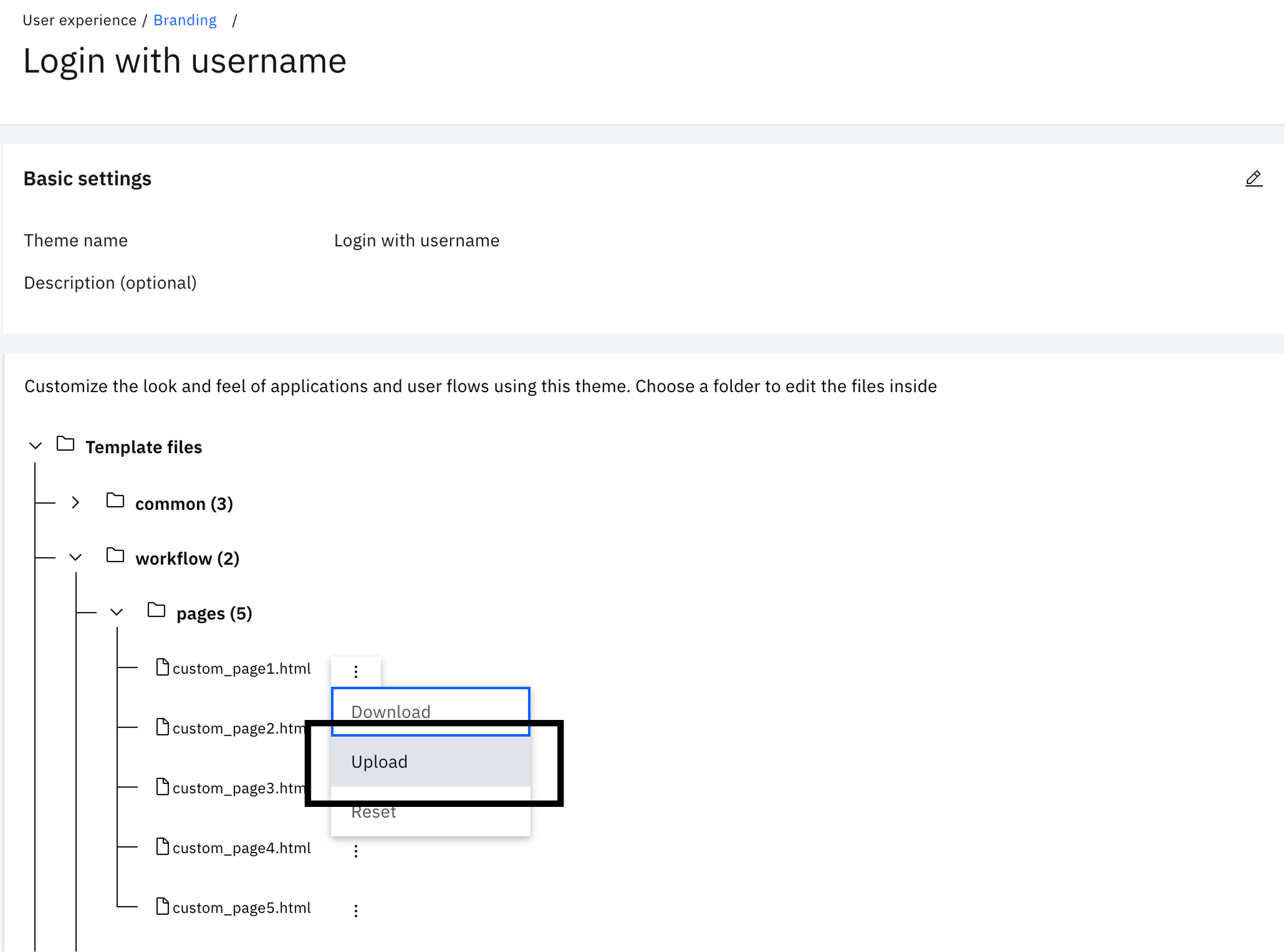Open the overflow menu for custom_page4.html
The width and height of the screenshot is (1286, 952).
coord(356,851)
